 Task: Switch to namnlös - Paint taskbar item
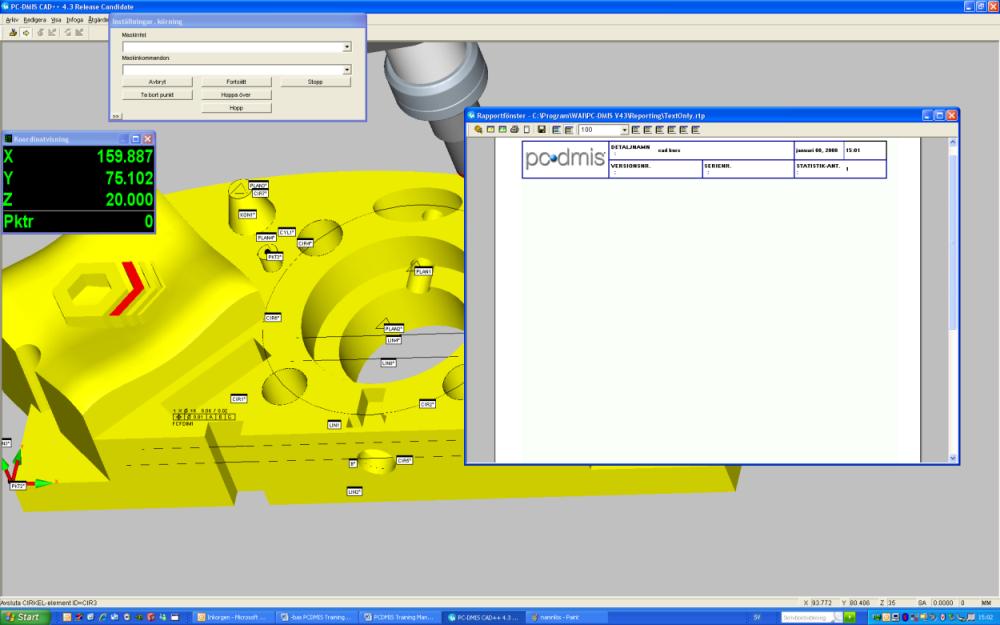pos(565,617)
